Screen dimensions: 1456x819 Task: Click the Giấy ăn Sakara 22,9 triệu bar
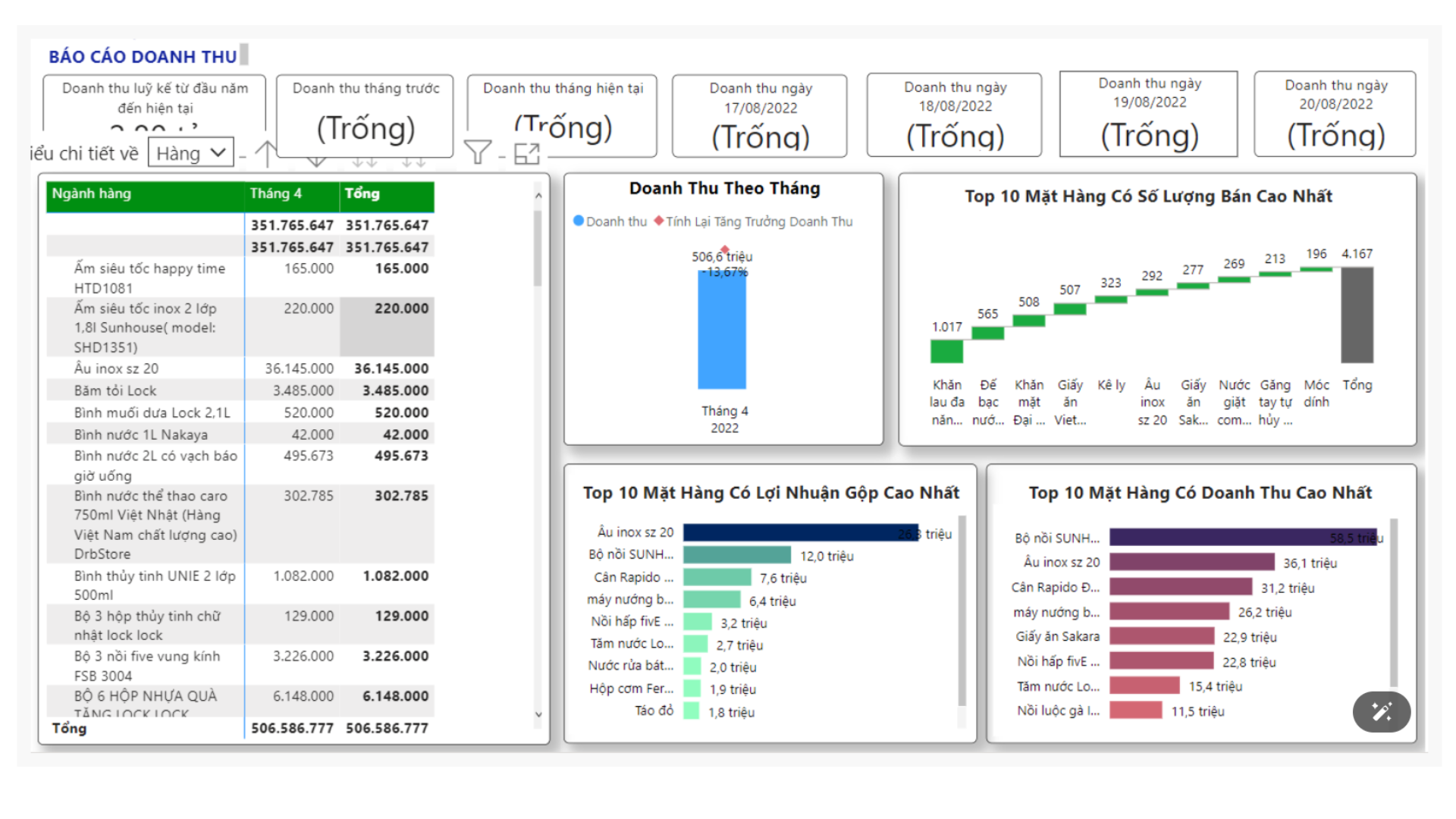(1162, 636)
